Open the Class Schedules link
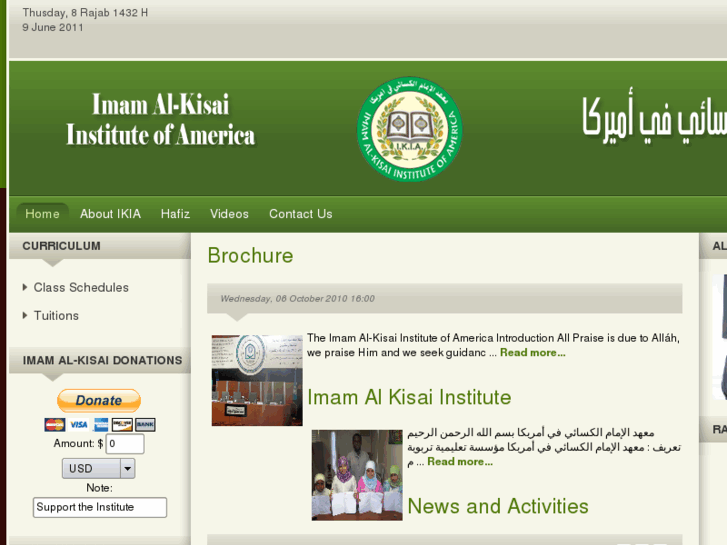 [81, 288]
